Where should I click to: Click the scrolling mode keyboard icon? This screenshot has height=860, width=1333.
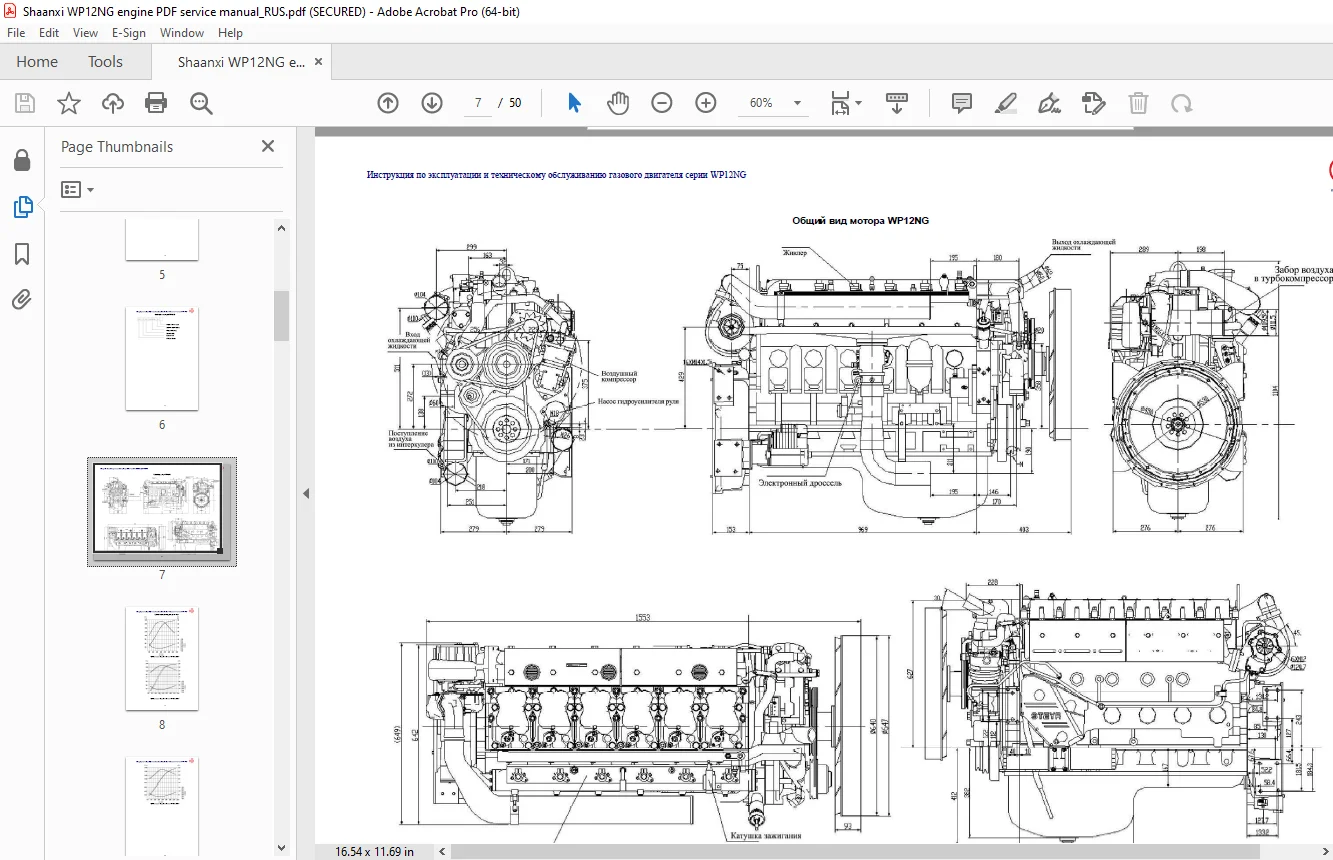pos(897,103)
